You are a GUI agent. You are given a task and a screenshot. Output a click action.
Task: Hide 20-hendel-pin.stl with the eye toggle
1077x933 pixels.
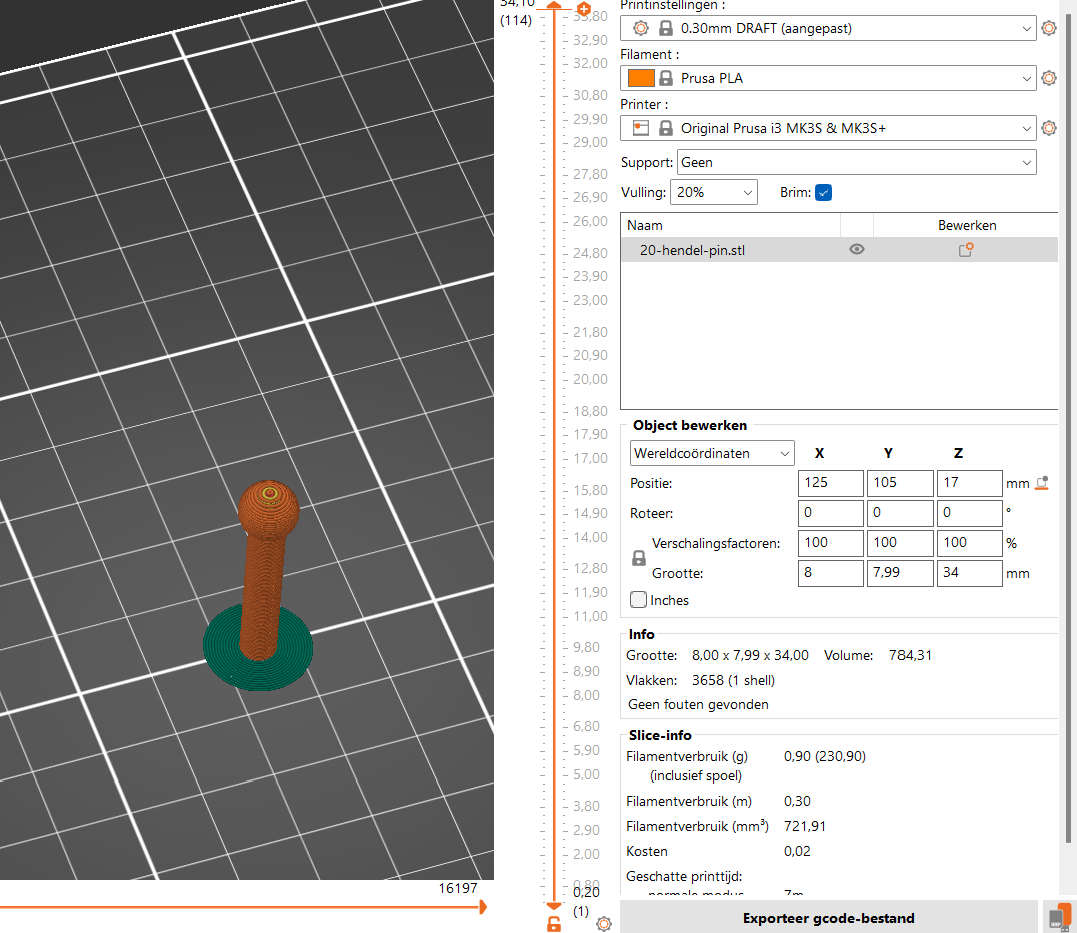(856, 249)
